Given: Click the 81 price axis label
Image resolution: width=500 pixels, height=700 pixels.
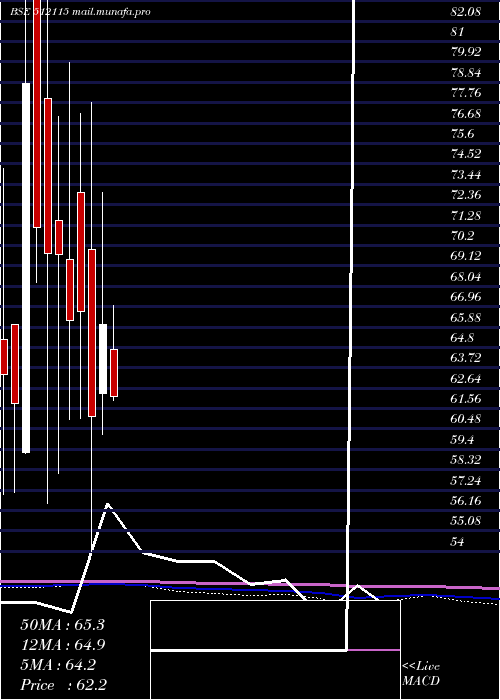Looking at the screenshot, I should click(x=458, y=32).
